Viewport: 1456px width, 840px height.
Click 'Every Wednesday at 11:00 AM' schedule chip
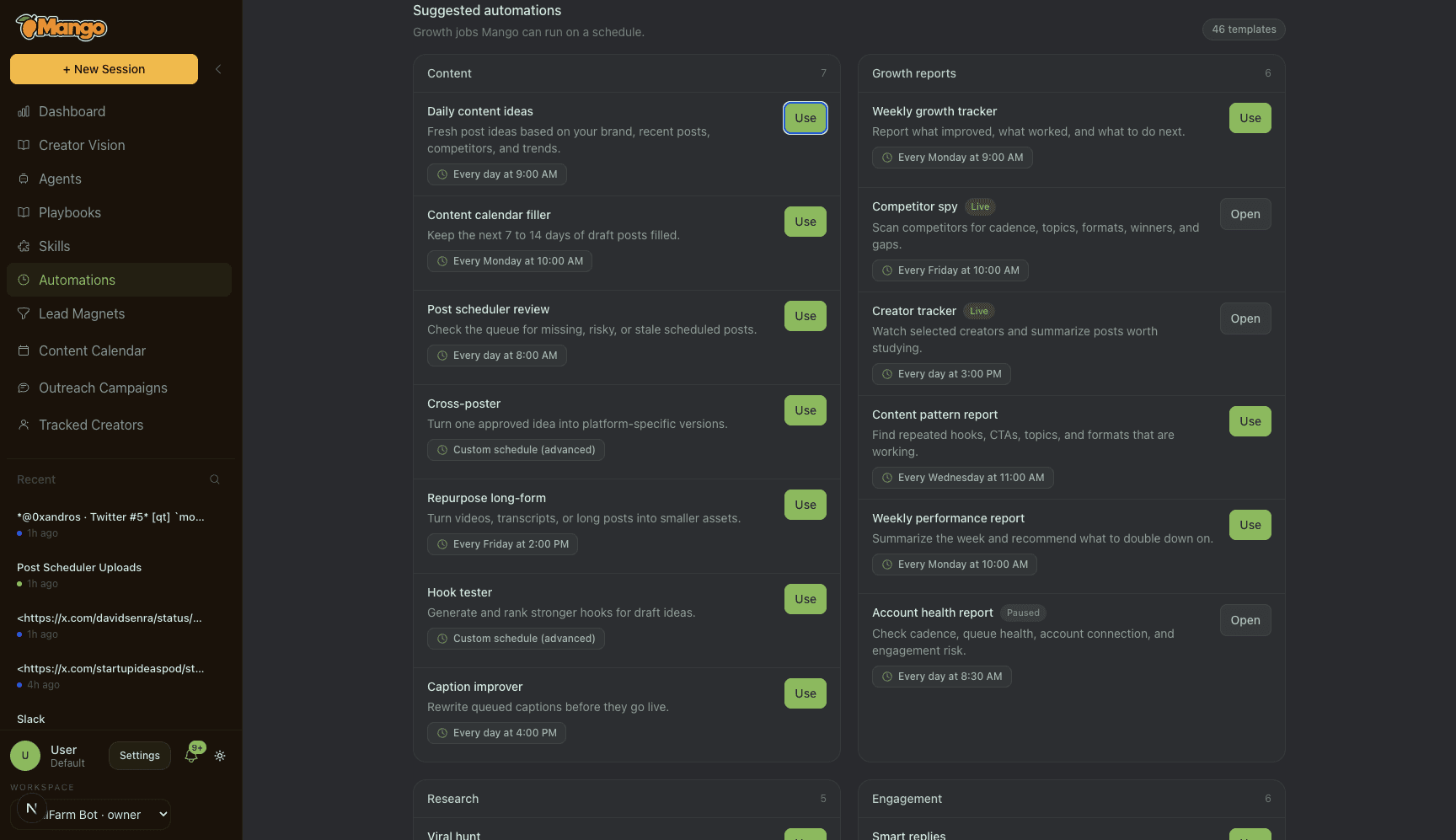(963, 478)
